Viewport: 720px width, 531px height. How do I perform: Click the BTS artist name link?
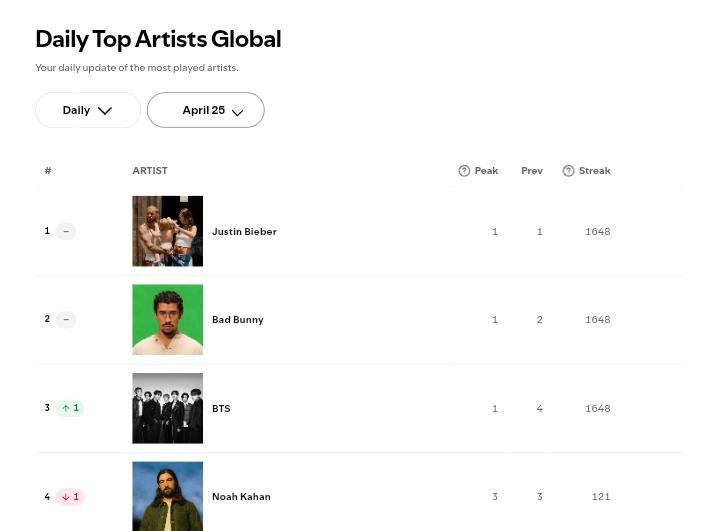(221, 408)
